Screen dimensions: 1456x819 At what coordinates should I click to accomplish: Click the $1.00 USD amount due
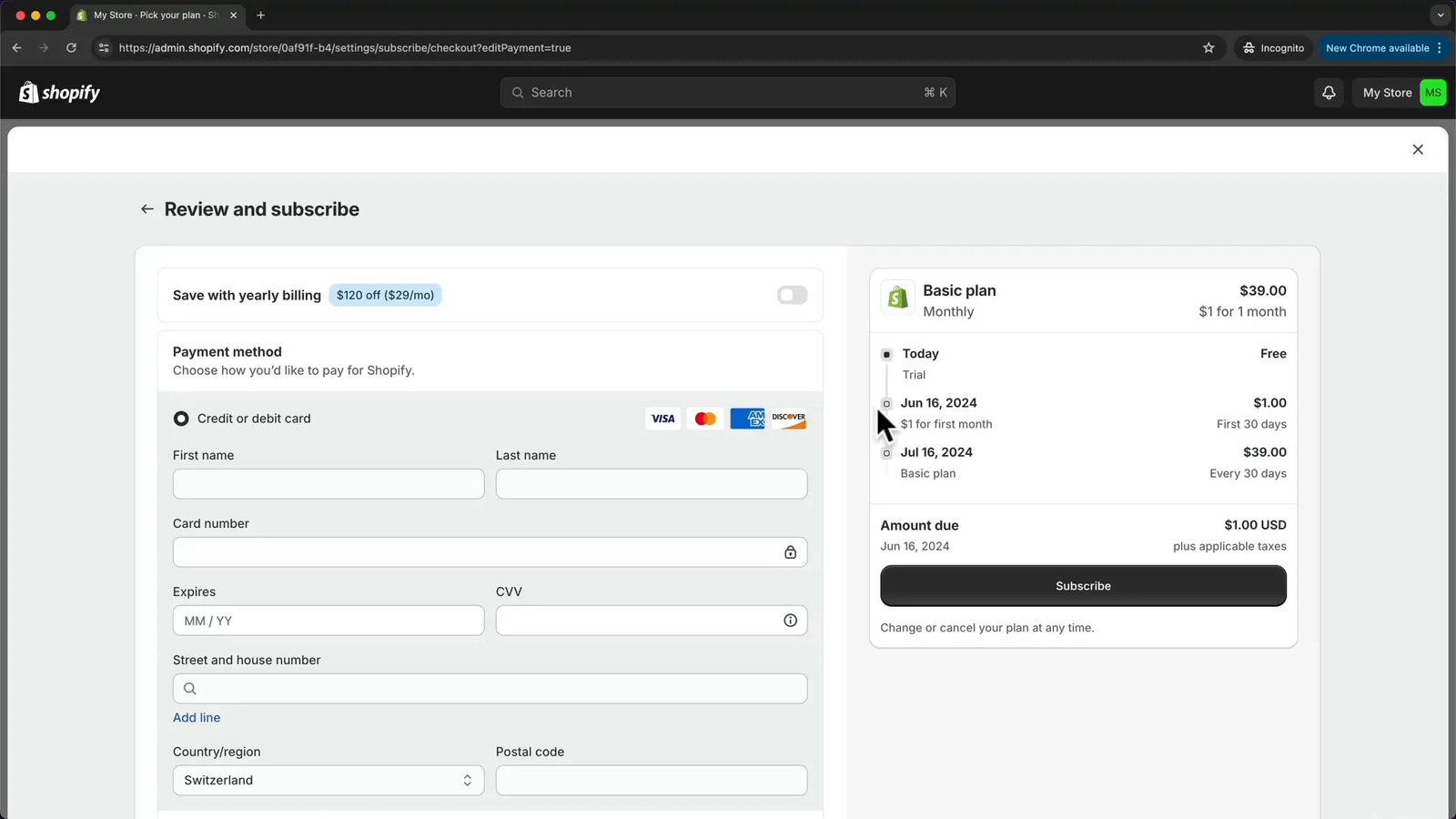[x=1255, y=525]
